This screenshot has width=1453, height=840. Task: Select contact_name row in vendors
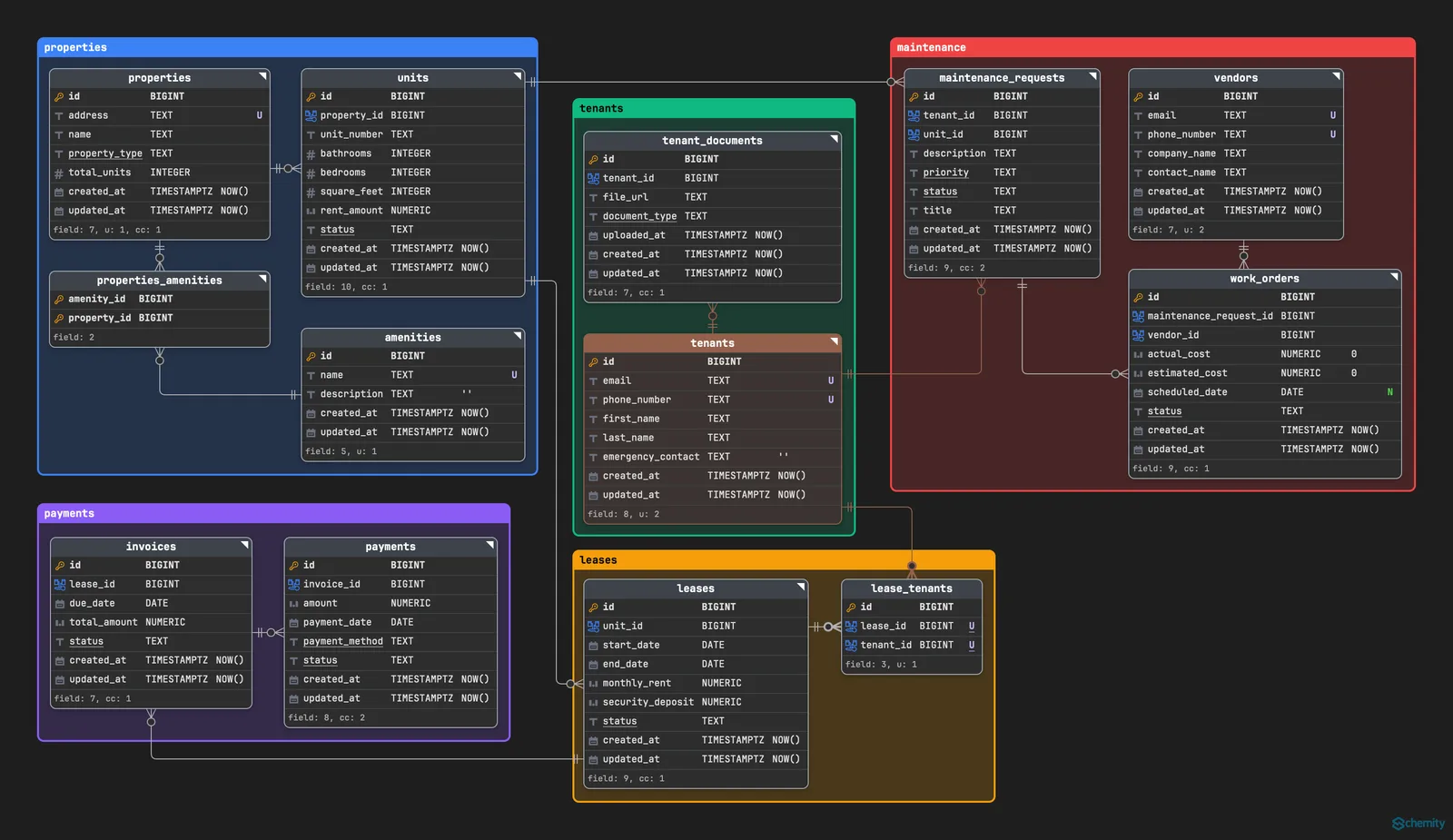[1236, 173]
